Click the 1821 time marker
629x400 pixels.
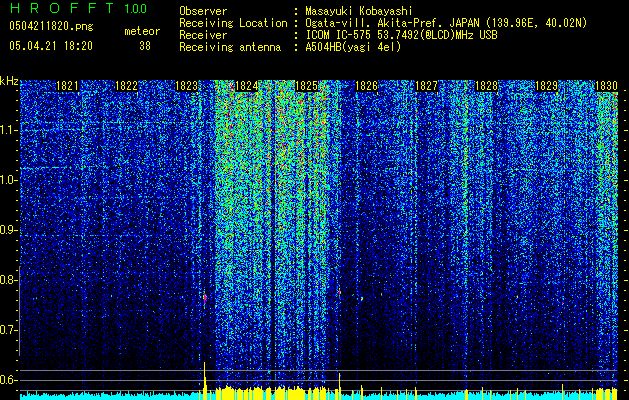(67, 86)
